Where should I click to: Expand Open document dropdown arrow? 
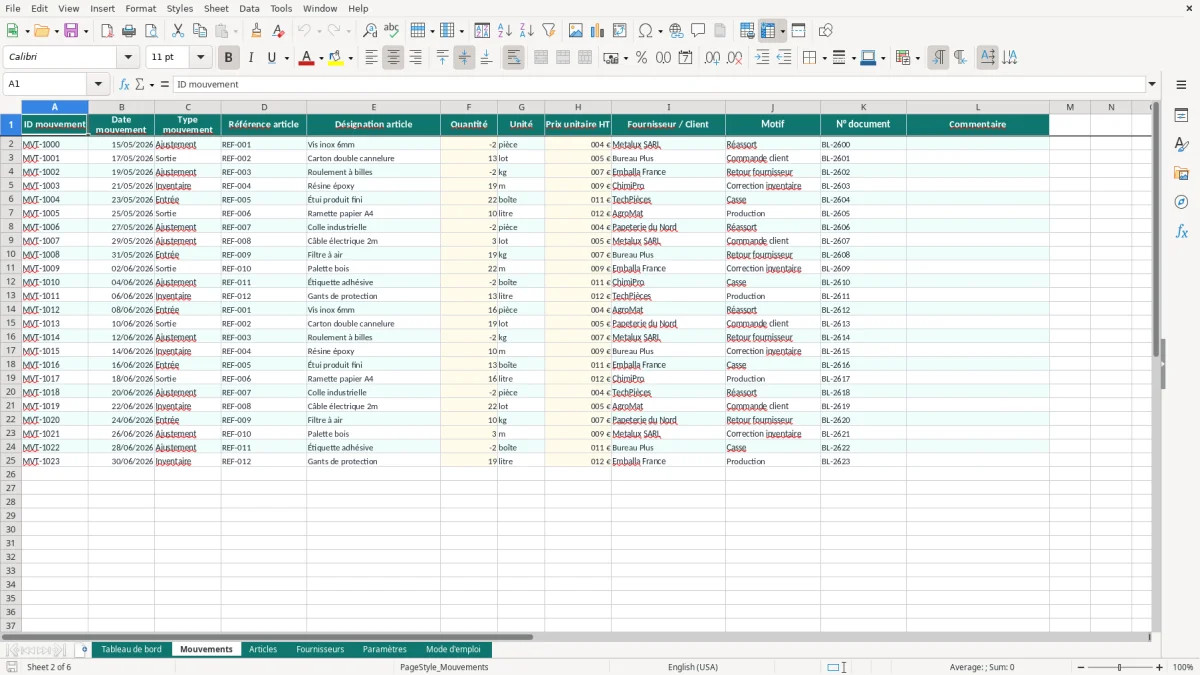55,31
